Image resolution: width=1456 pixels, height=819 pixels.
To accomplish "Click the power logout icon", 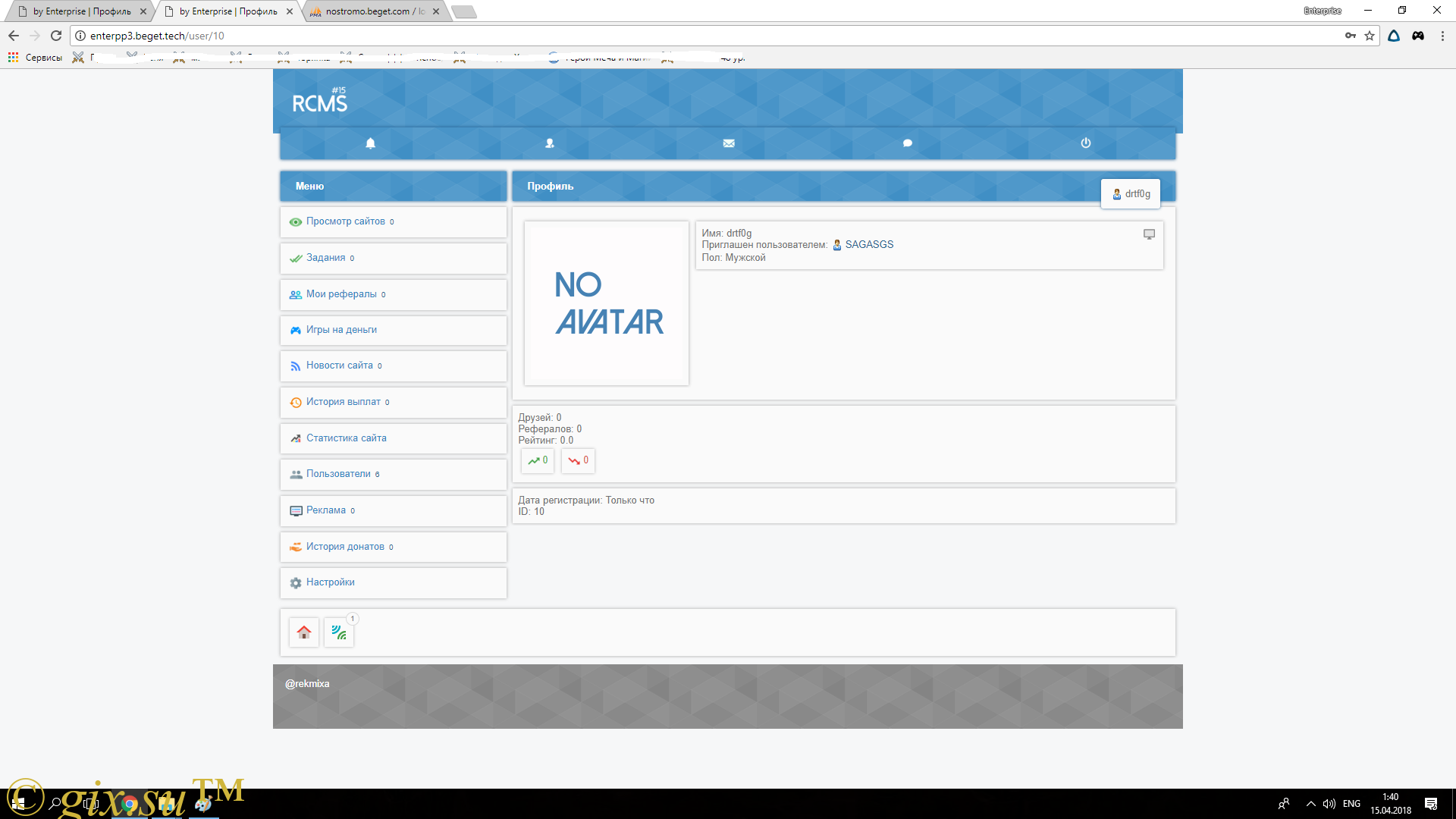I will 1086,143.
